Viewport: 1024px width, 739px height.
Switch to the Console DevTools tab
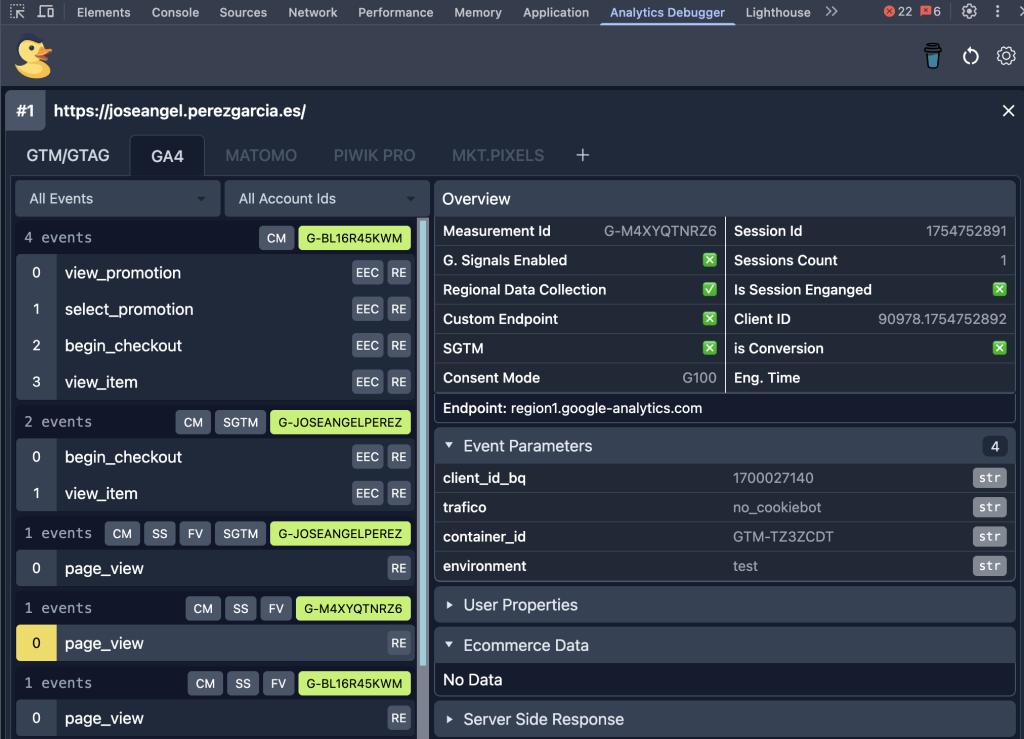(x=175, y=12)
